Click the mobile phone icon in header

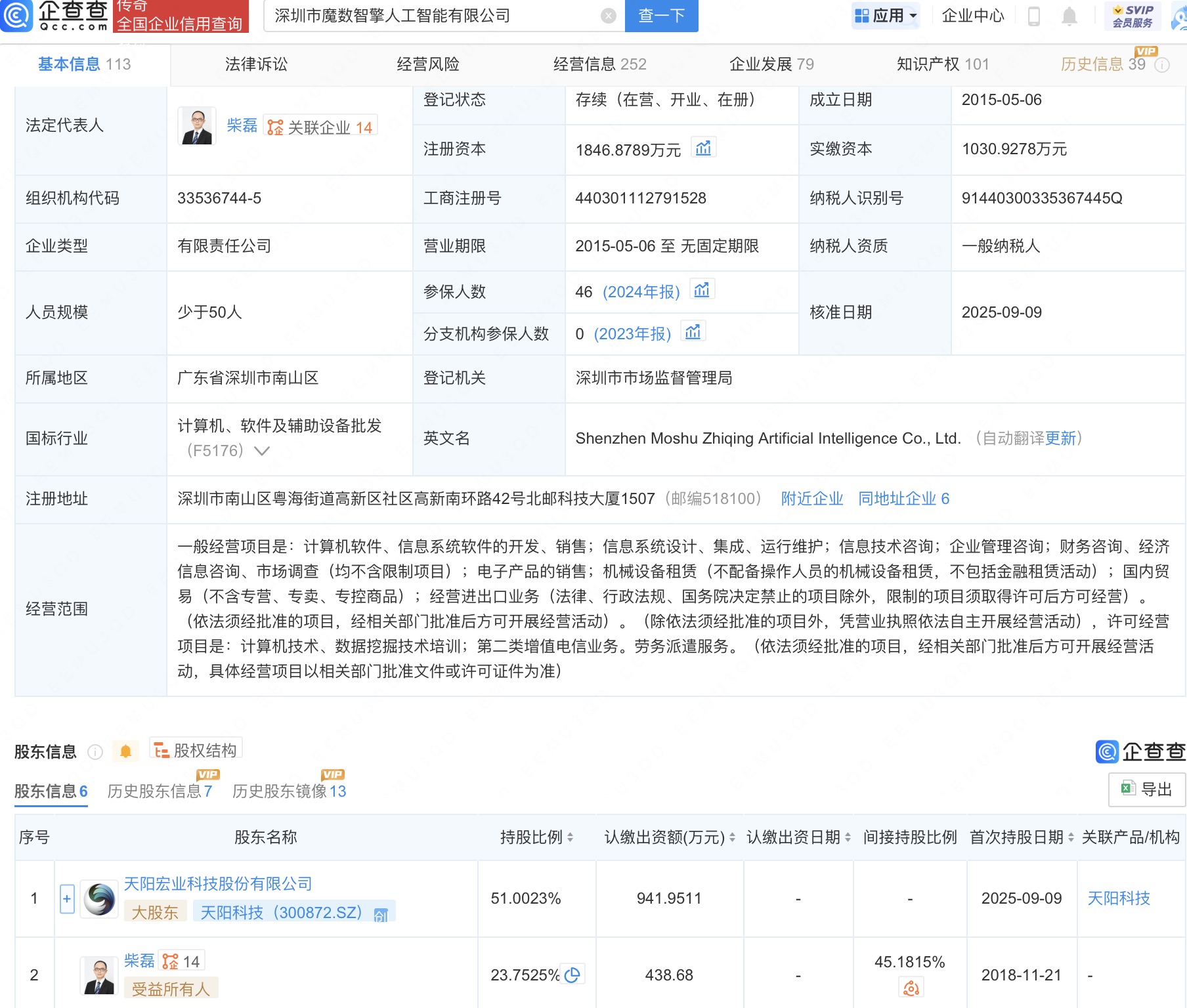1033,16
